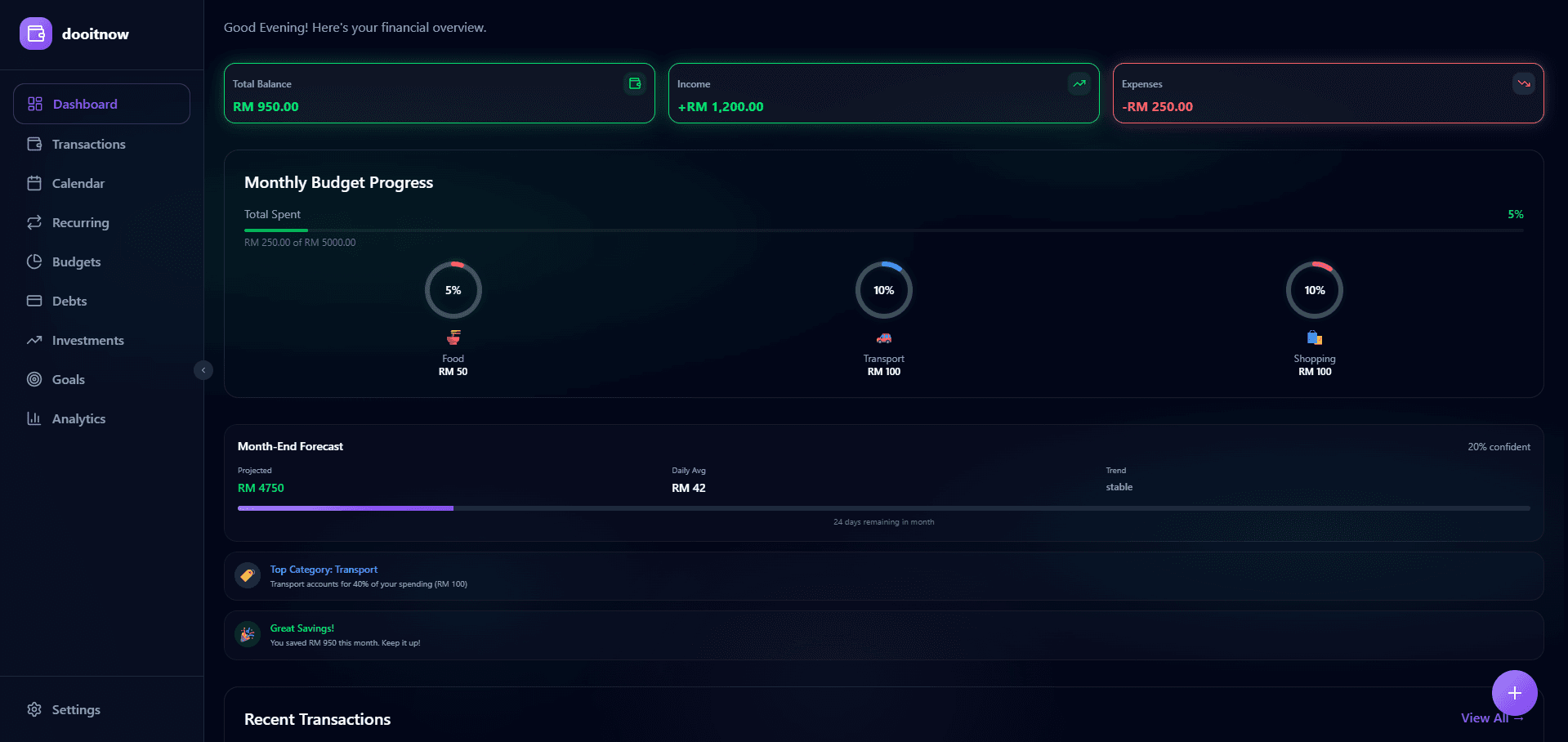Viewport: 1568px width, 742px height.
Task: Open the Transactions page
Action: pos(88,144)
